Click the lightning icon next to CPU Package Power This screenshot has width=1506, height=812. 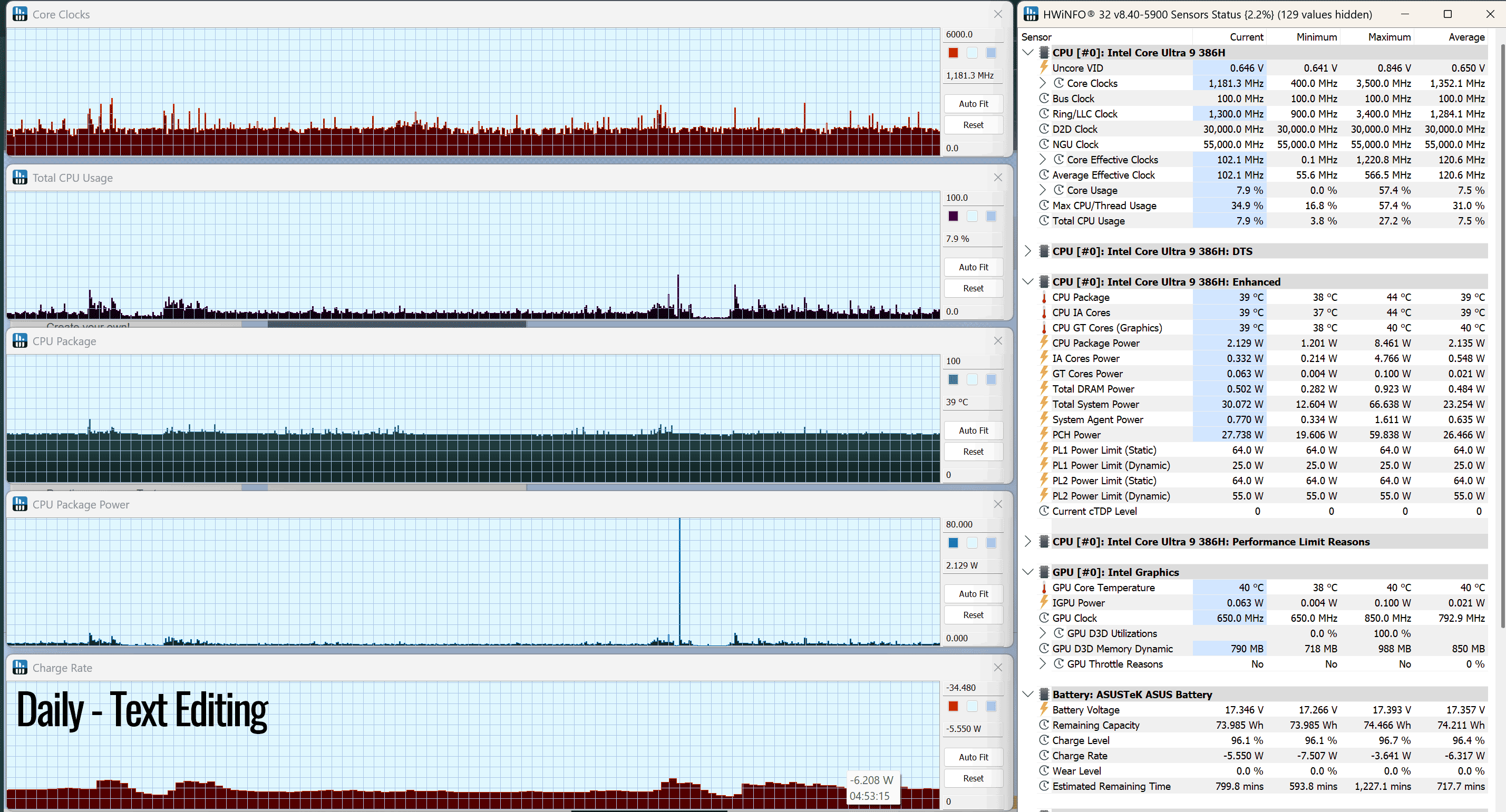(1044, 343)
